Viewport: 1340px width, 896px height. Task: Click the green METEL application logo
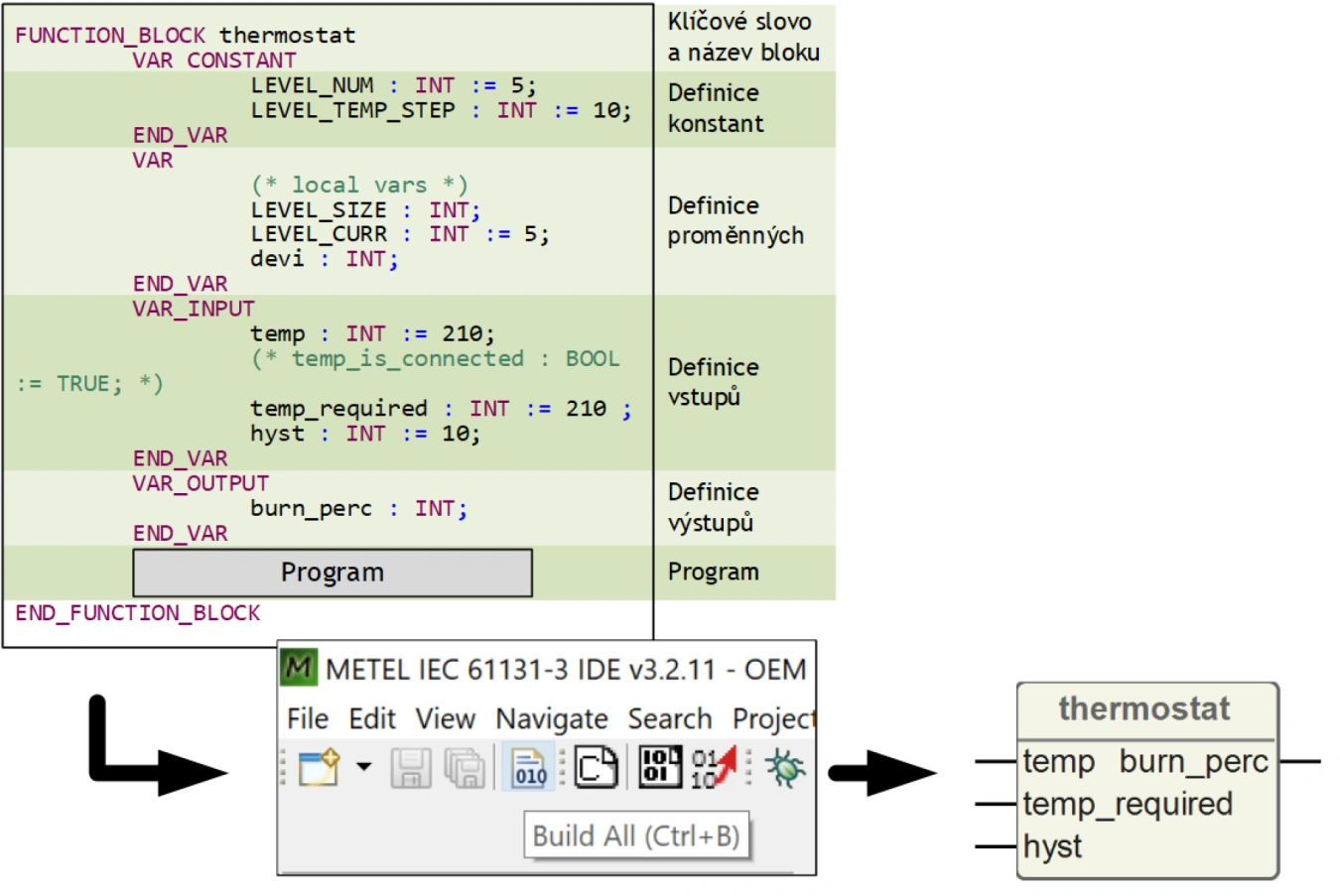[x=298, y=668]
